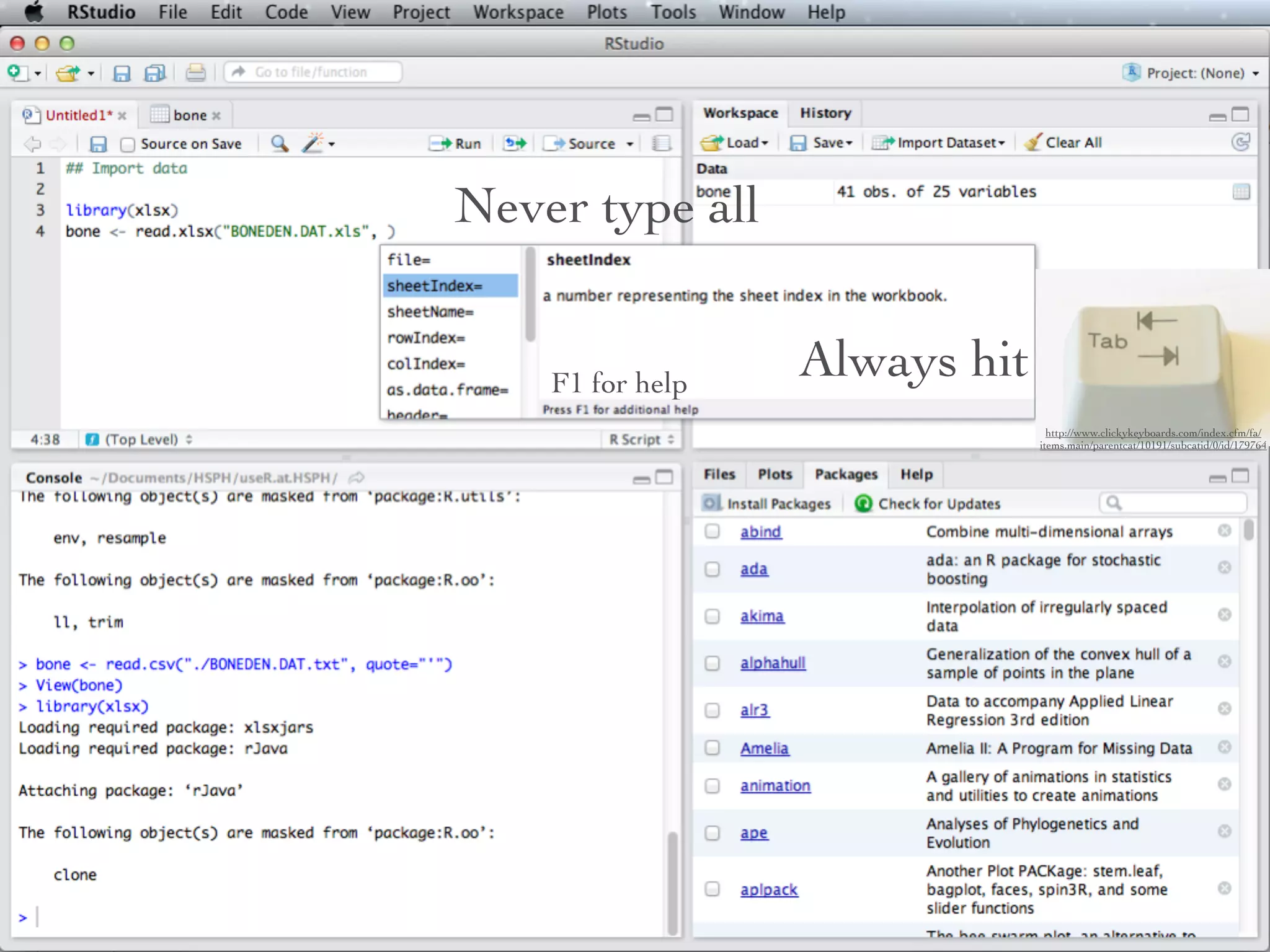Click the console directory arrow icon
Viewport: 1270px width, 952px height.
357,477
